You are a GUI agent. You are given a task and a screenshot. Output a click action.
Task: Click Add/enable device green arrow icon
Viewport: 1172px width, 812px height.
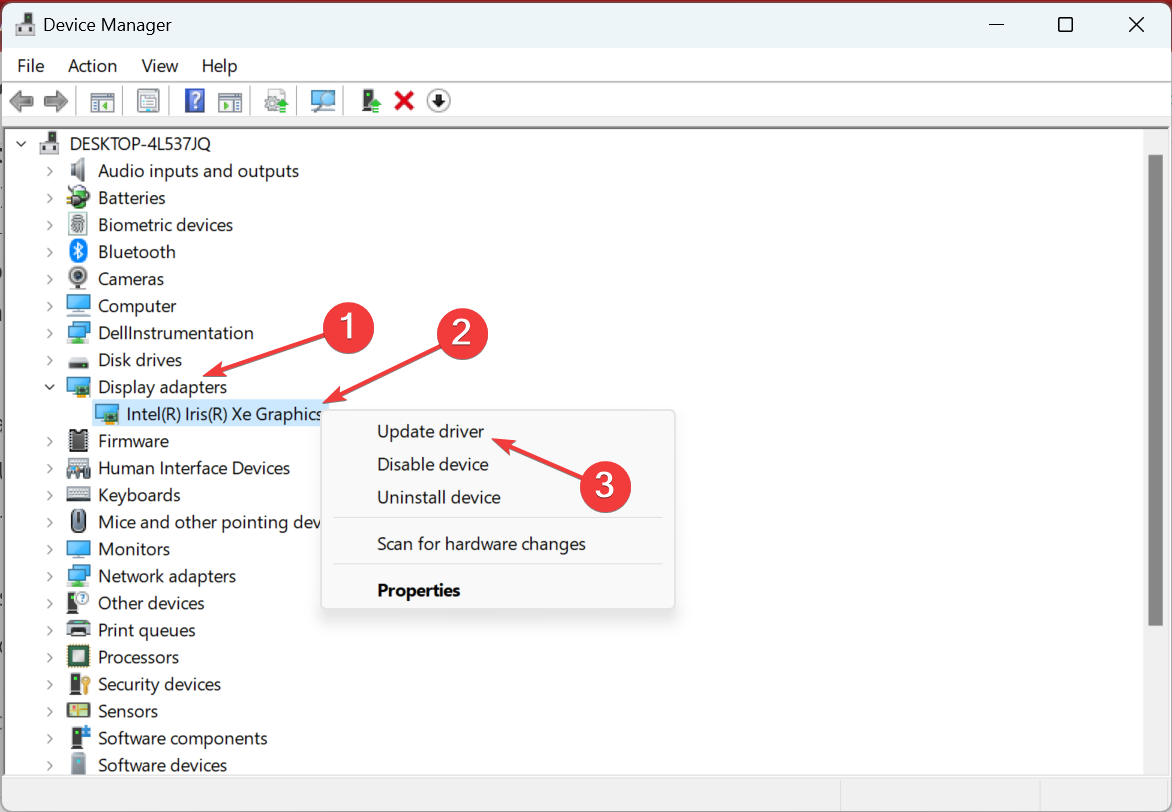pyautogui.click(x=371, y=101)
